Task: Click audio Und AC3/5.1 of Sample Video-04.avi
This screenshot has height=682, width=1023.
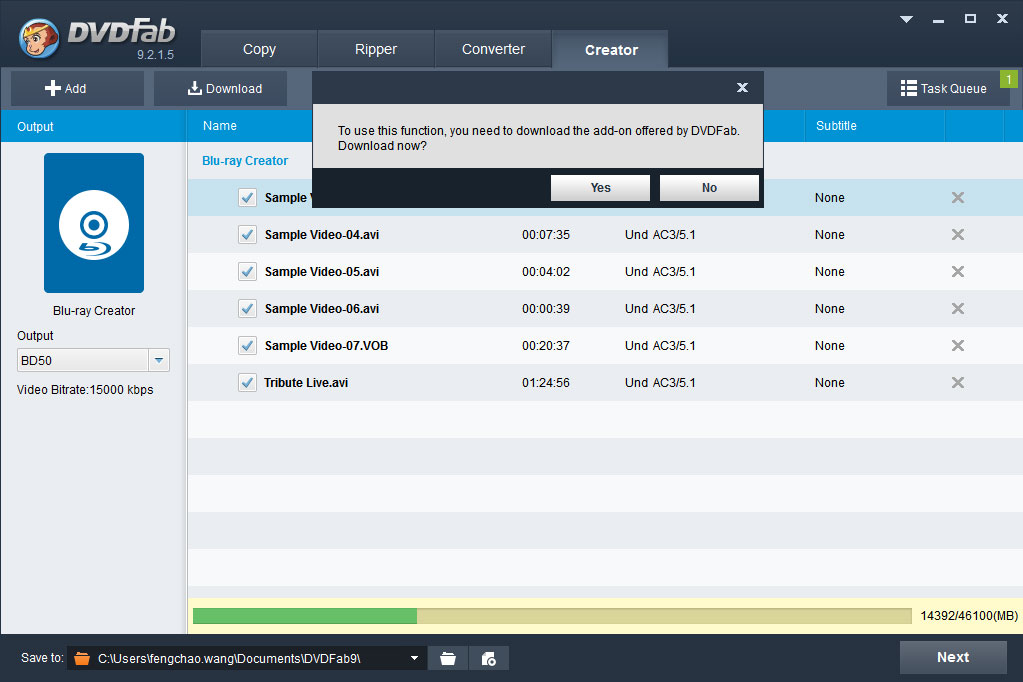Action: (x=660, y=235)
